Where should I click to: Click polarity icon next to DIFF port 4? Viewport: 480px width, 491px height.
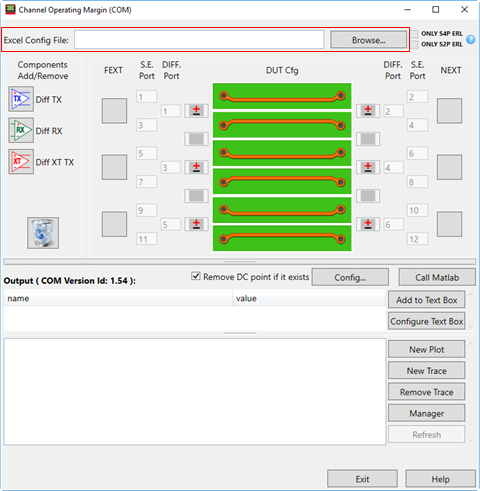tap(368, 167)
